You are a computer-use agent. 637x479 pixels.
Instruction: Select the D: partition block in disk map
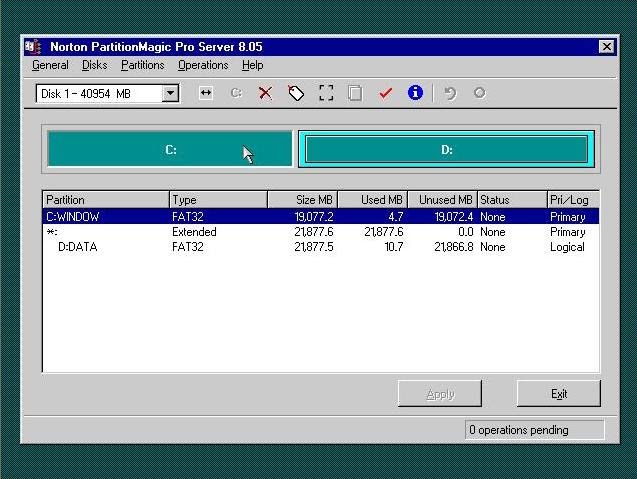tap(446, 149)
